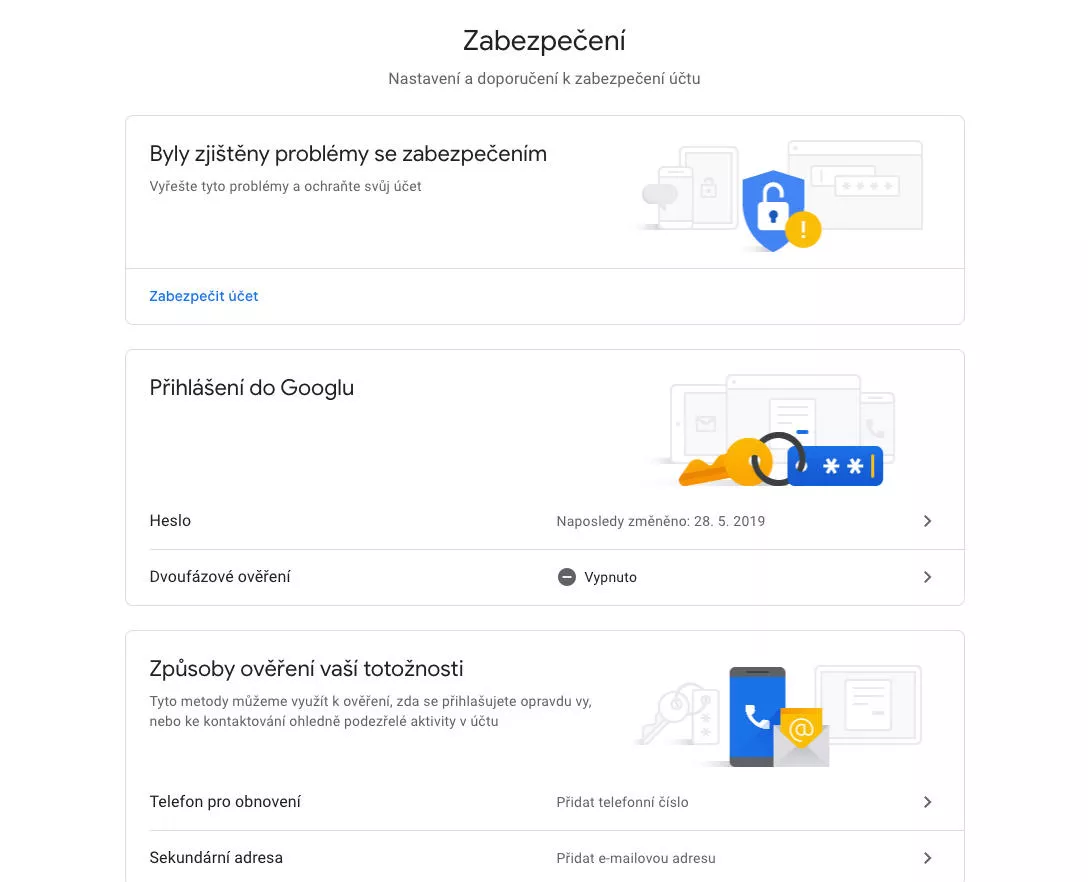The width and height of the screenshot is (1088, 882).
Task: Click the yellow exclamation warning badge
Action: click(x=803, y=229)
